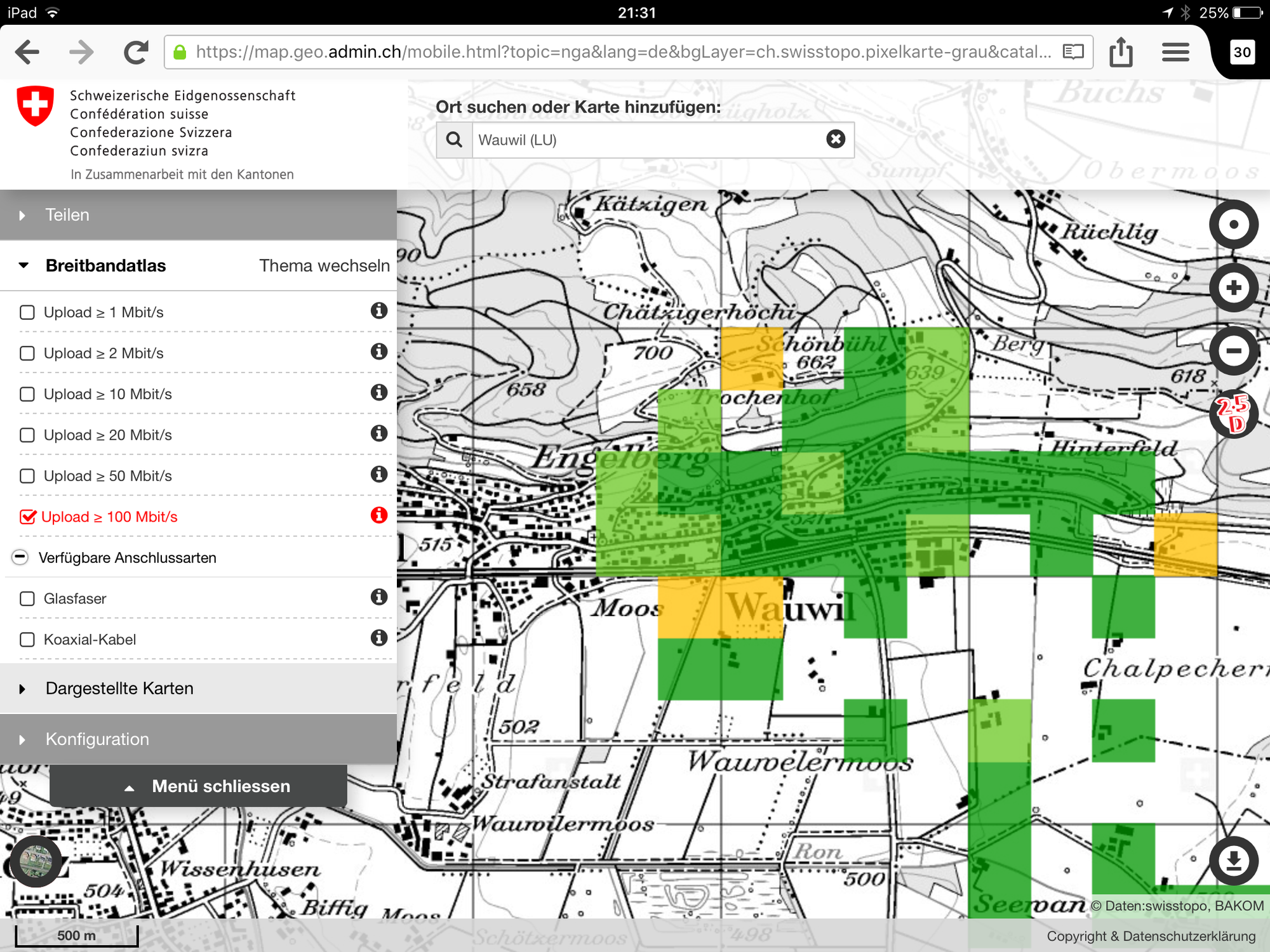Show the 30 open tabs

[x=1242, y=52]
